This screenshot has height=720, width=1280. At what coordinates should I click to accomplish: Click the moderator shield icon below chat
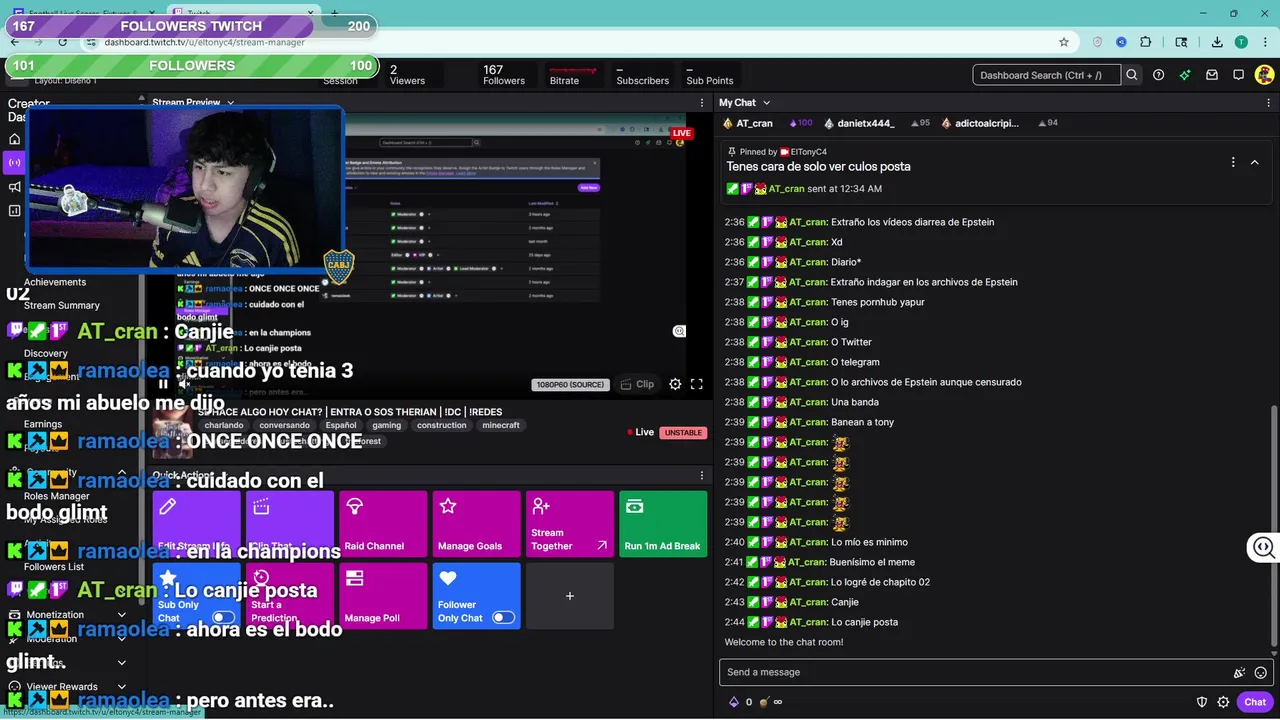[1202, 702]
